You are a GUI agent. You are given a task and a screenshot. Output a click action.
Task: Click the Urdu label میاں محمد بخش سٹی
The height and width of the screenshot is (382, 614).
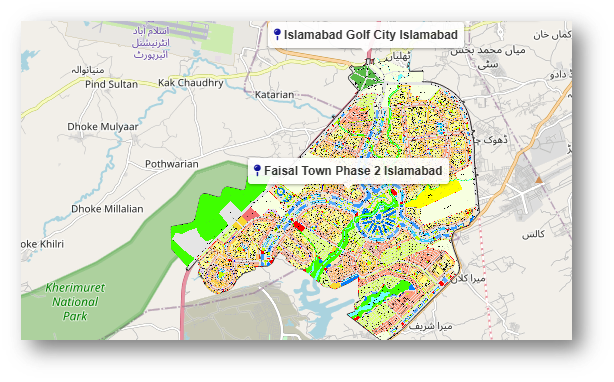pos(488,57)
